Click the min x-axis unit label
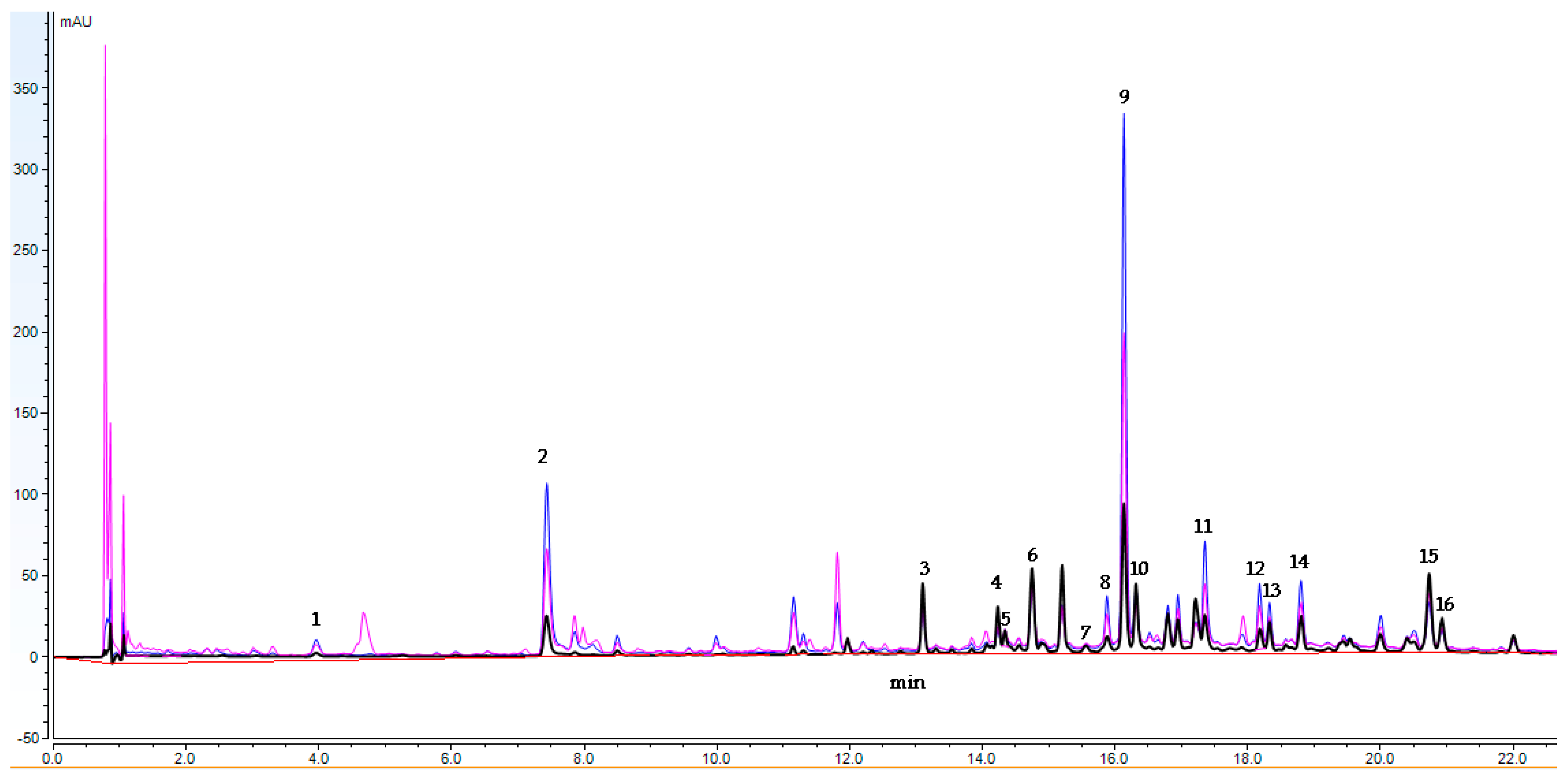The height and width of the screenshot is (781, 1568). coord(907,682)
